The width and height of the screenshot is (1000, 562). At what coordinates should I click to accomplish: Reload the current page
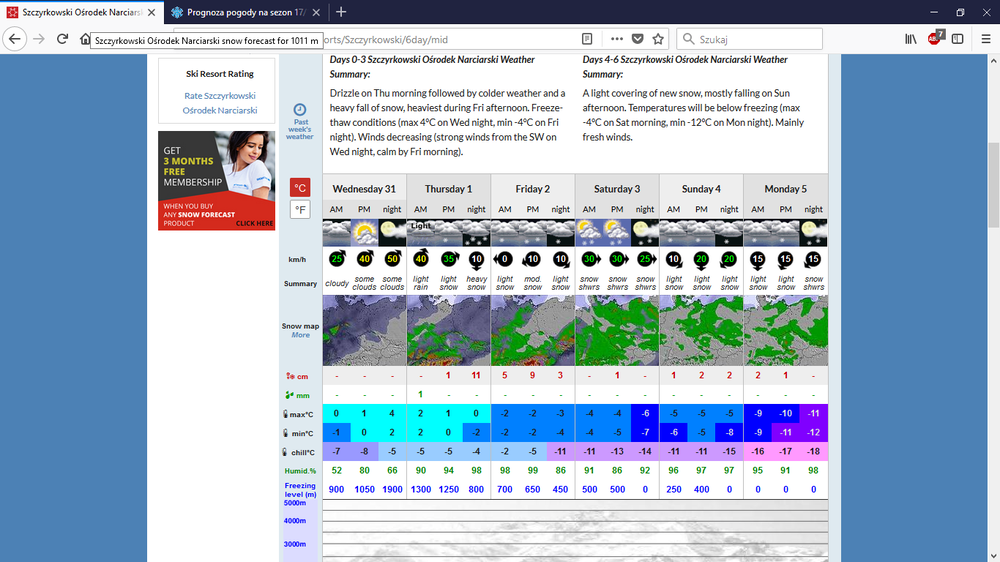(62, 39)
